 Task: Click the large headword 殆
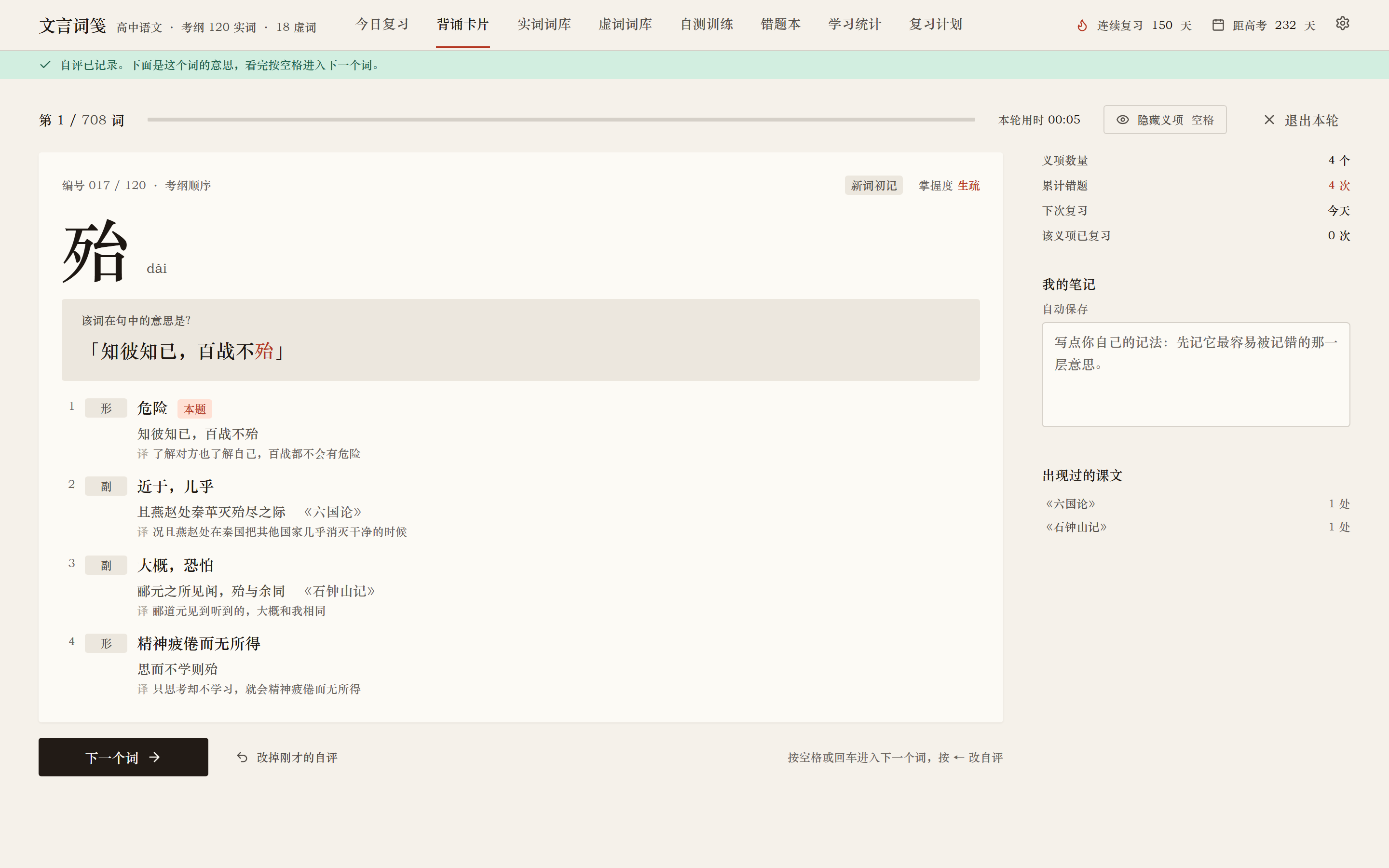point(95,251)
